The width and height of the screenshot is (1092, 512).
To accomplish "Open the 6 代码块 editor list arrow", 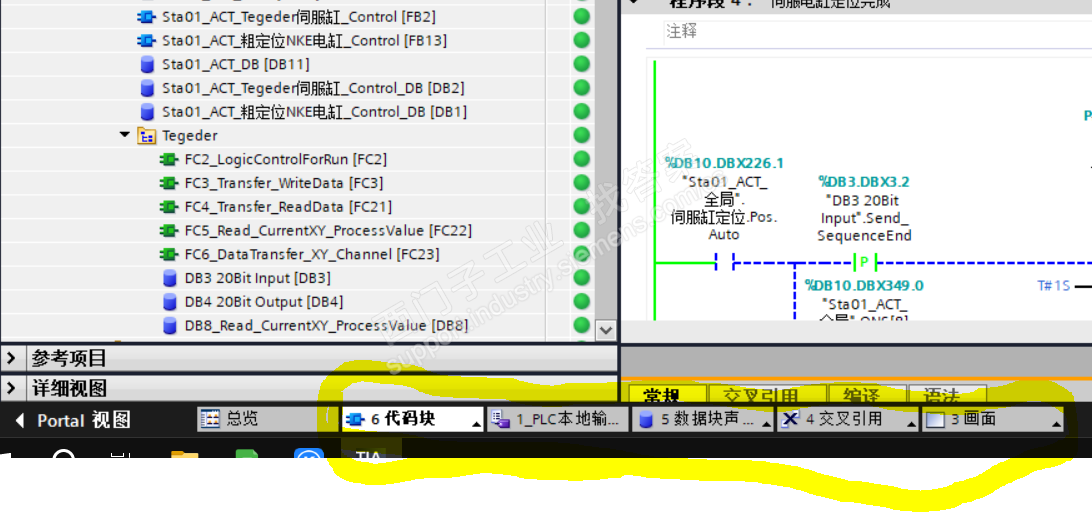I will point(476,424).
